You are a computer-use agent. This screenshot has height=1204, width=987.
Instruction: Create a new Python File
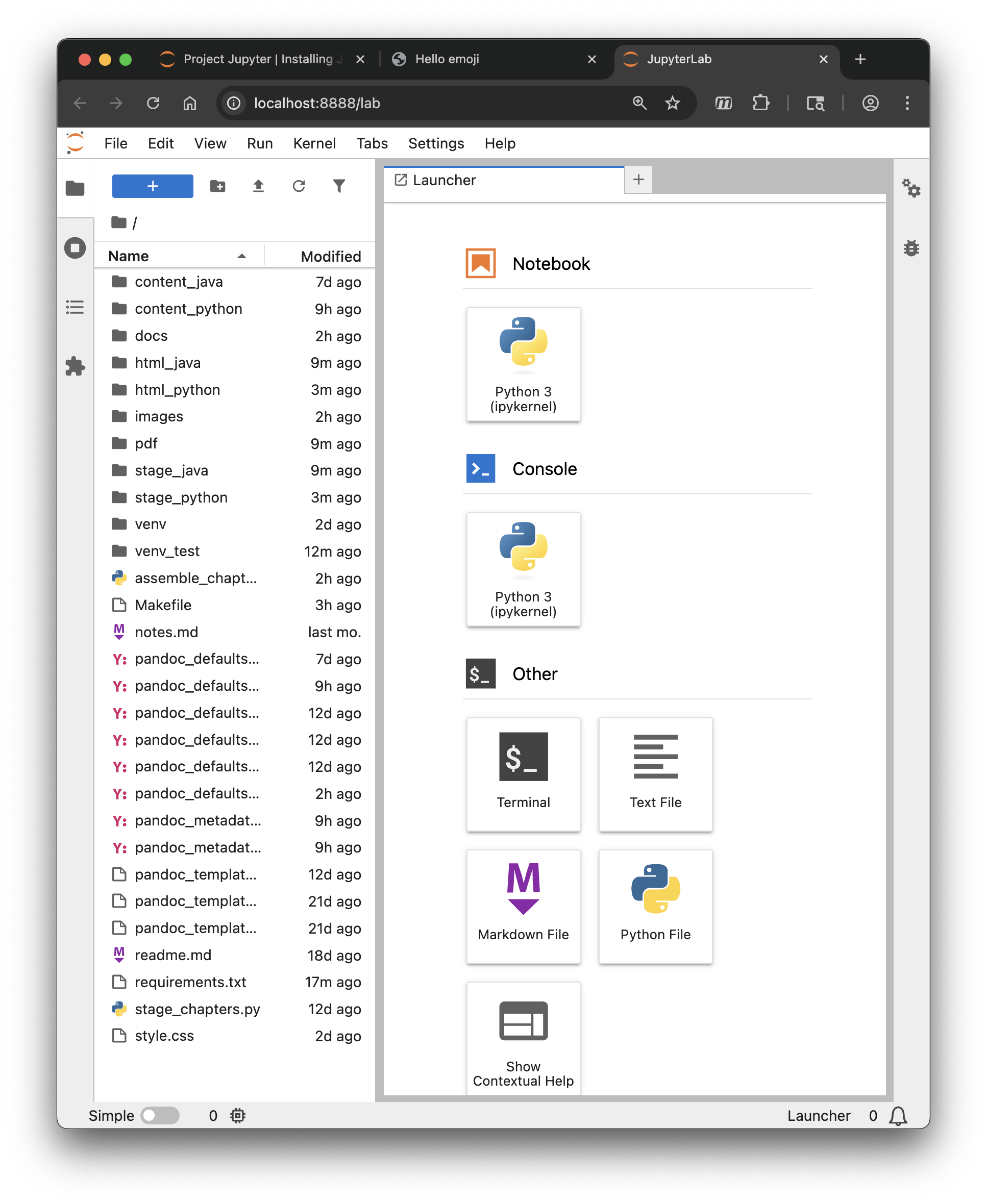click(x=655, y=907)
